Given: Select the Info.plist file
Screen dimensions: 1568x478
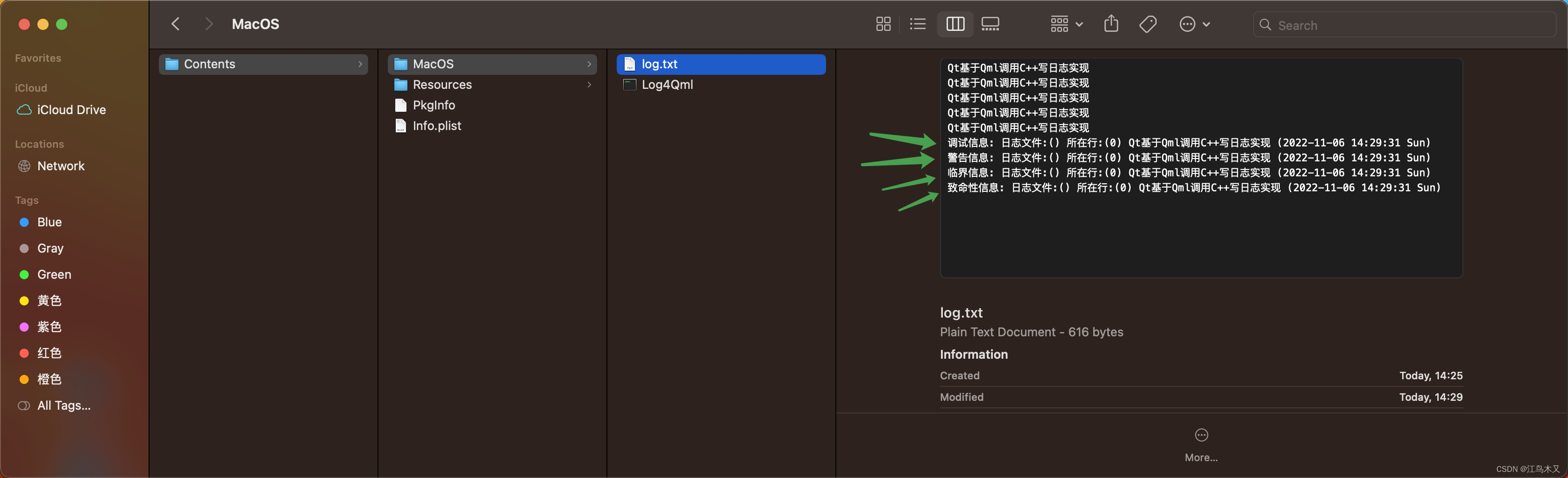Looking at the screenshot, I should coord(436,126).
